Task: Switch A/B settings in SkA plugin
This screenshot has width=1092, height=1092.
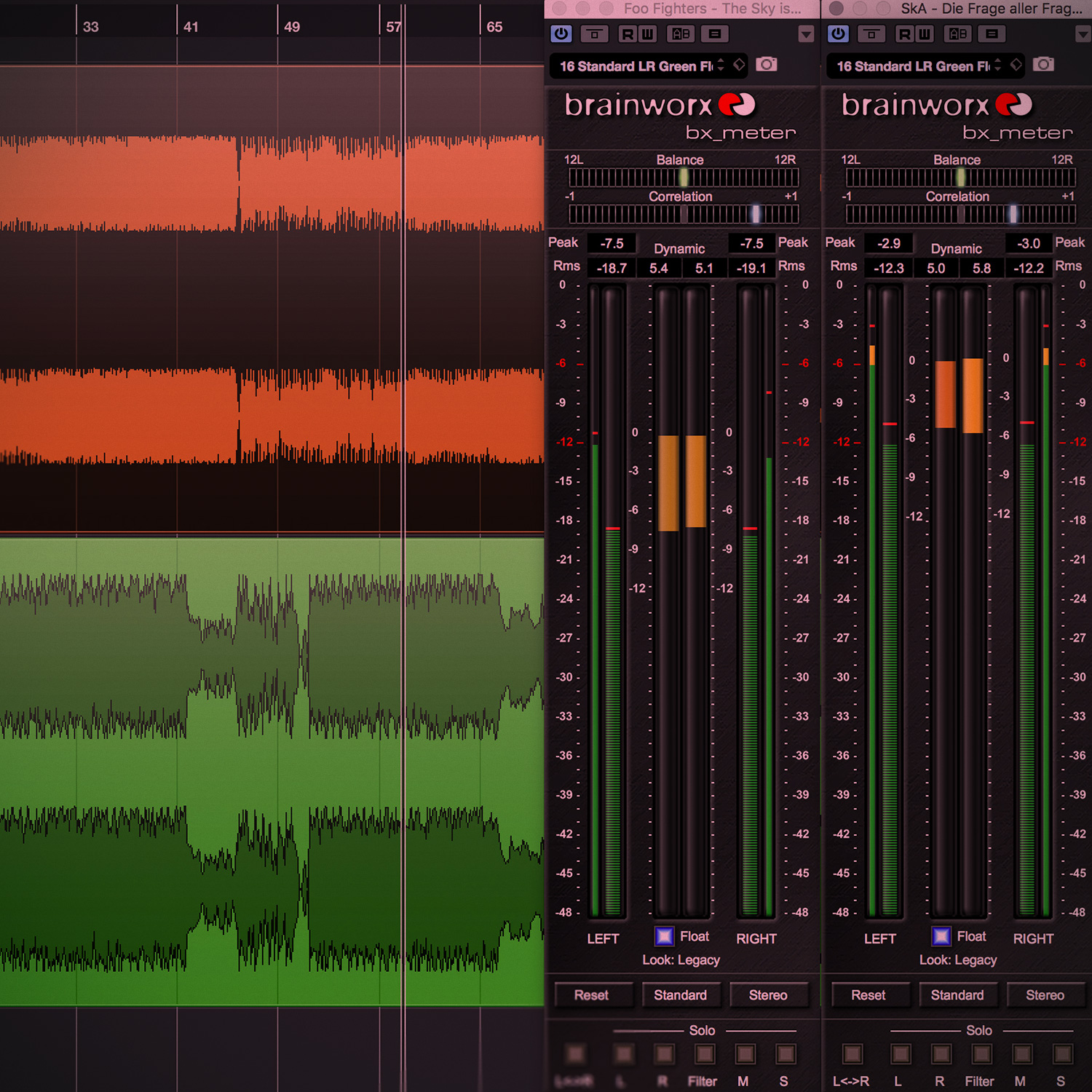Action: tap(957, 33)
